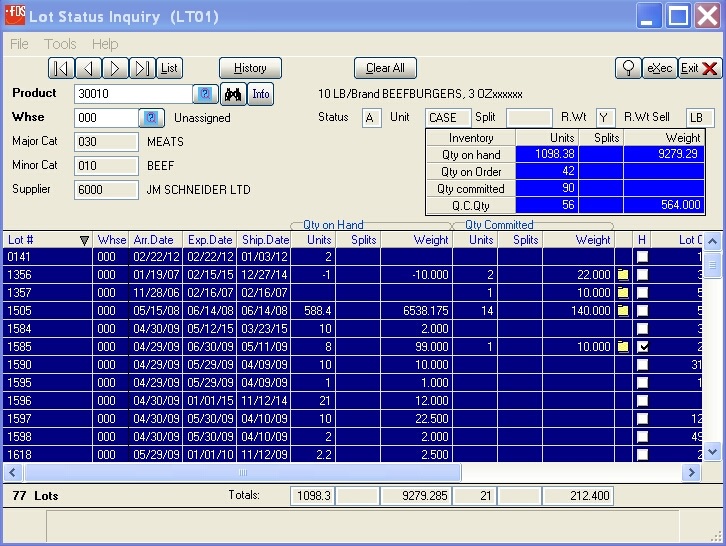Click totals committed weight 212.400

[578, 496]
